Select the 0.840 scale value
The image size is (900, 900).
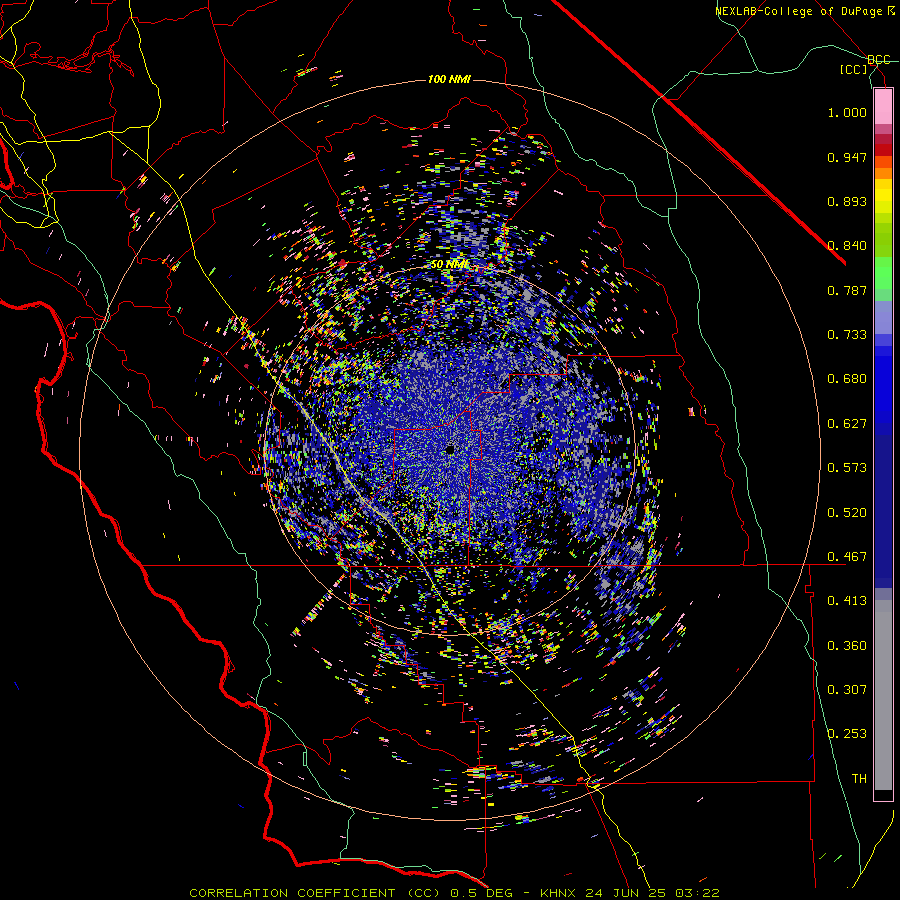coord(847,246)
